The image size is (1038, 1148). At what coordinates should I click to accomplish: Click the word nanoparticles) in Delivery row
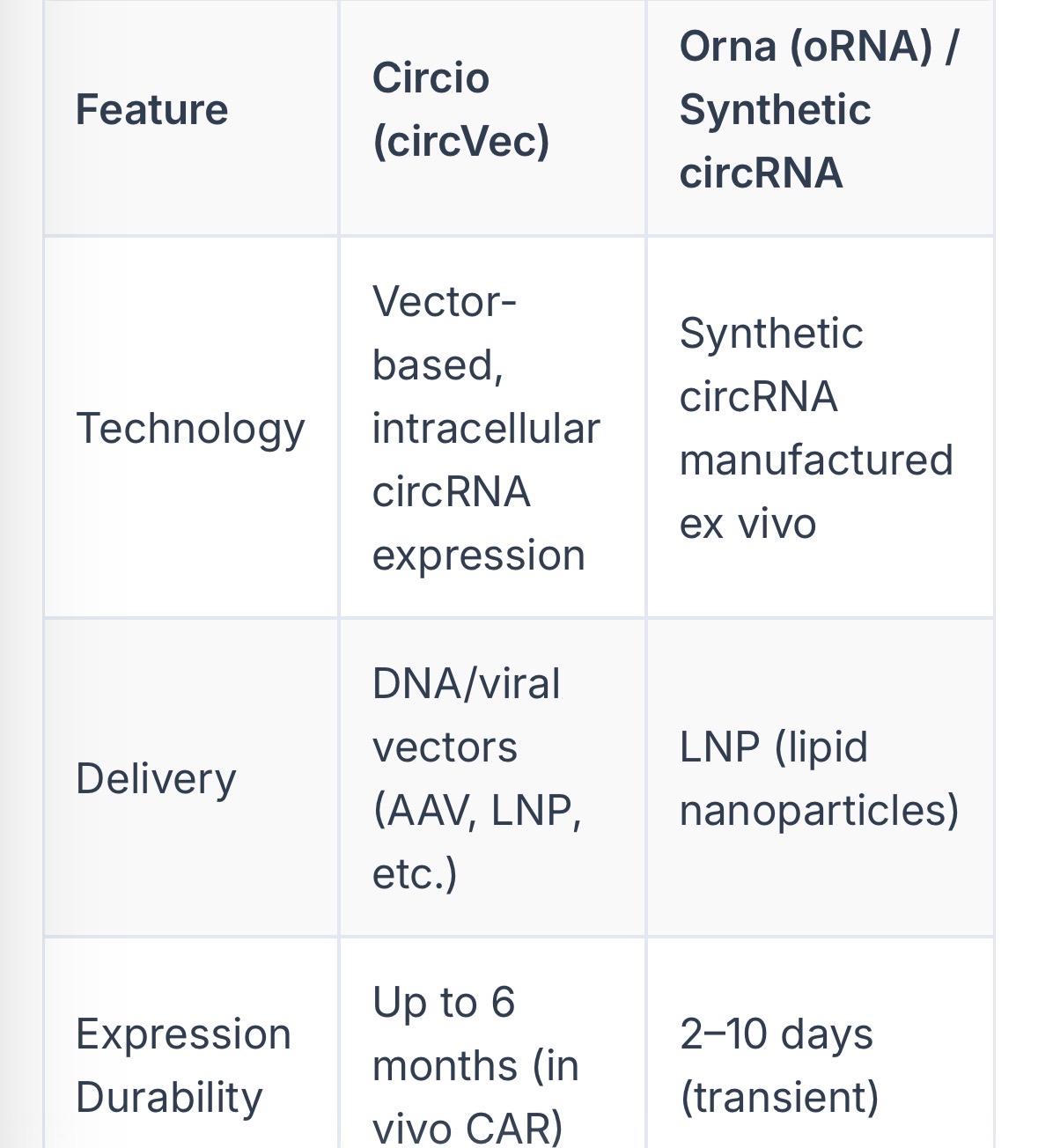click(x=819, y=811)
